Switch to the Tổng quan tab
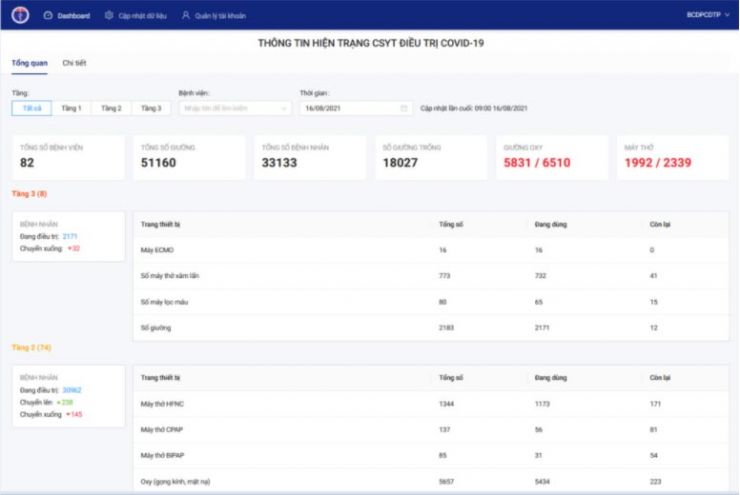 pos(29,63)
